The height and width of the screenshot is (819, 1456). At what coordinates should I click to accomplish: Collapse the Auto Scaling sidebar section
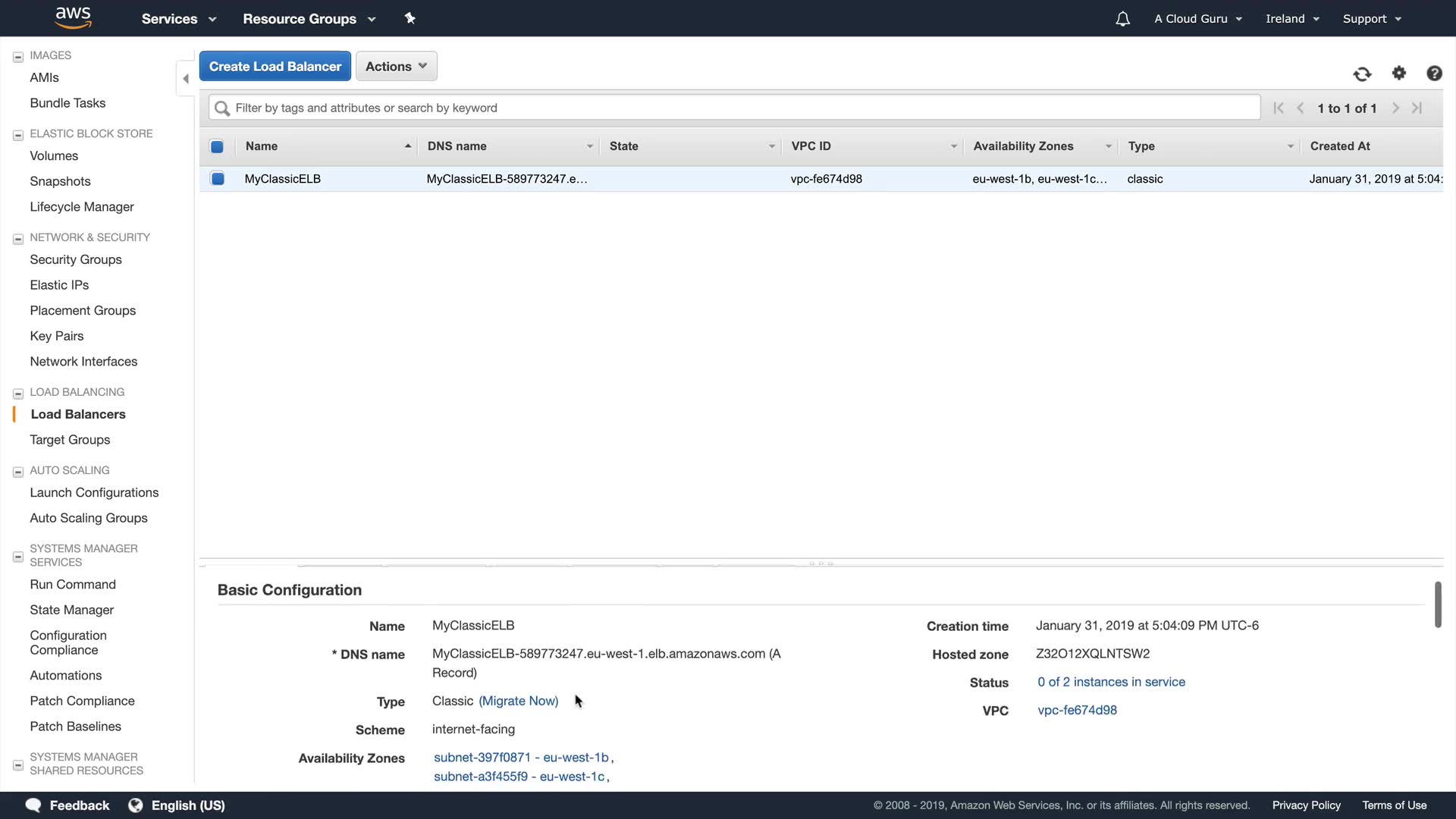pyautogui.click(x=18, y=471)
